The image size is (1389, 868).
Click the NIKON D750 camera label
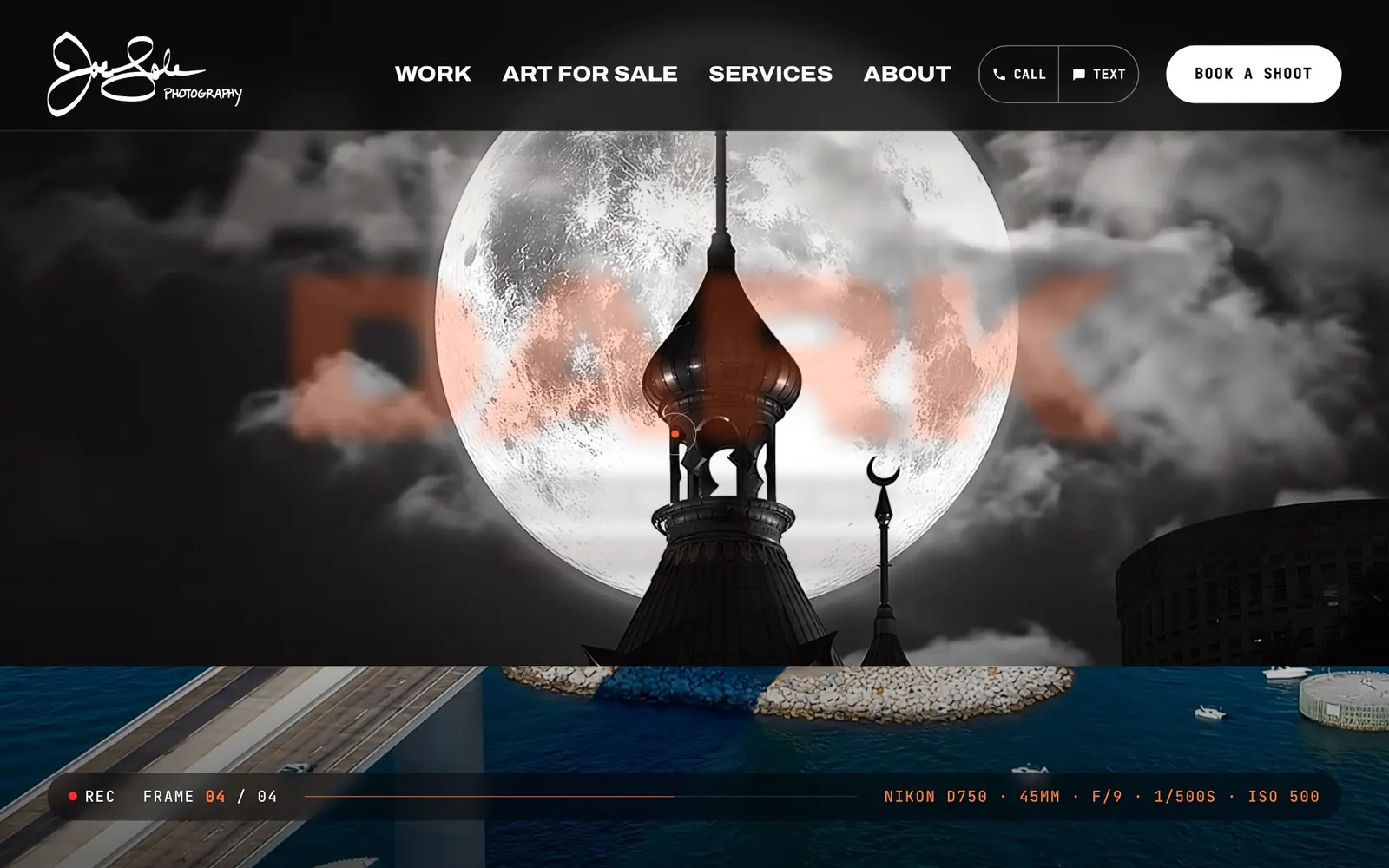(x=936, y=796)
